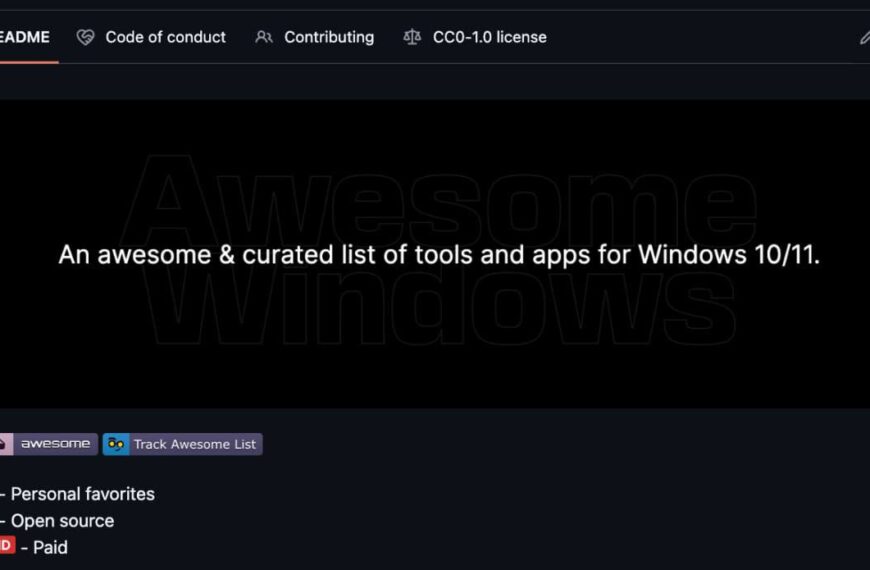Click the heart icon beside Code of conduct
870x570 pixels.
85,37
